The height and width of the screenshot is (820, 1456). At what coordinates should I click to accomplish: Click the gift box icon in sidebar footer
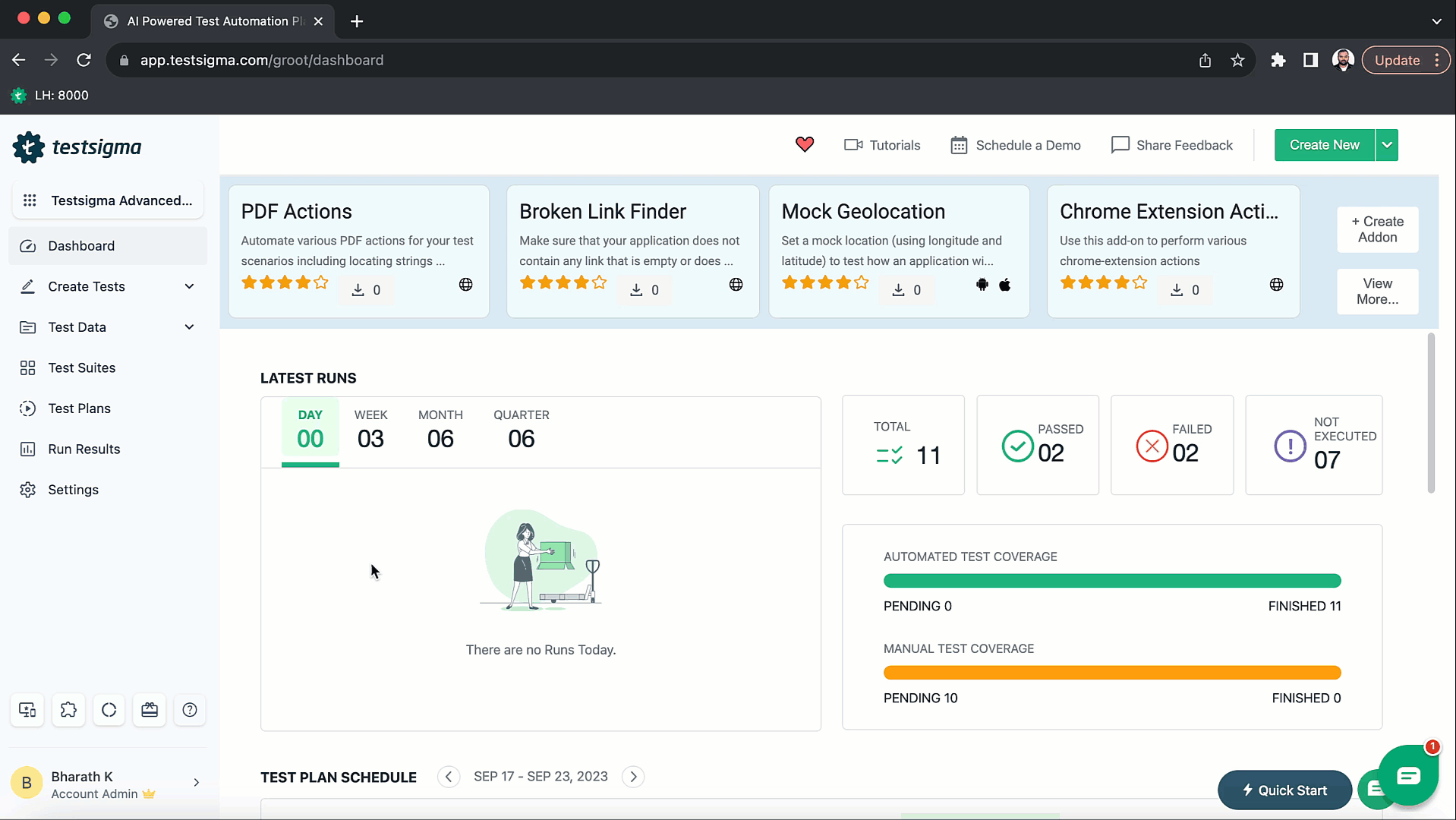pyautogui.click(x=150, y=710)
